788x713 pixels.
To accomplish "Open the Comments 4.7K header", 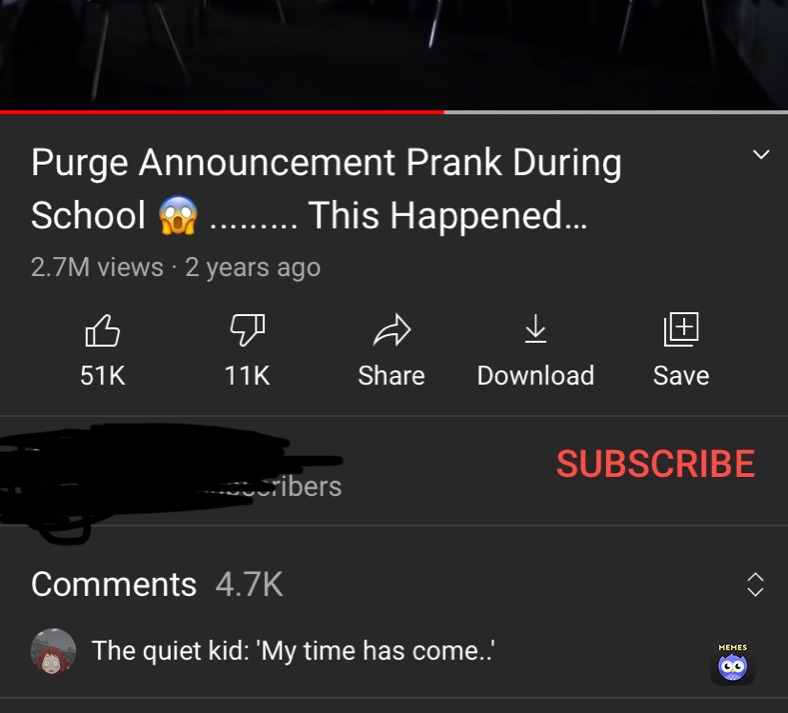I will tap(157, 584).
